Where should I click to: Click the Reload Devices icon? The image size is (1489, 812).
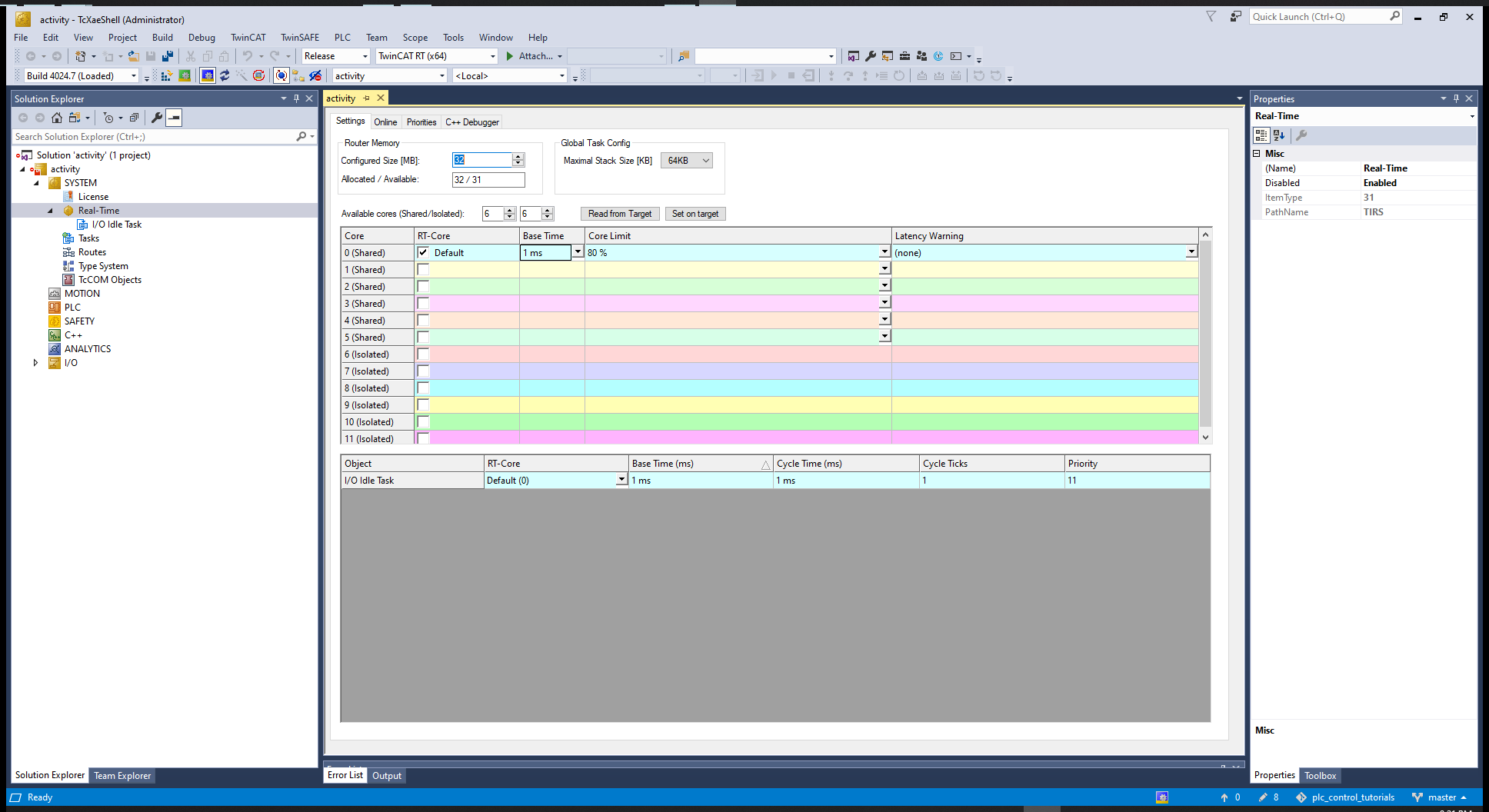point(225,75)
